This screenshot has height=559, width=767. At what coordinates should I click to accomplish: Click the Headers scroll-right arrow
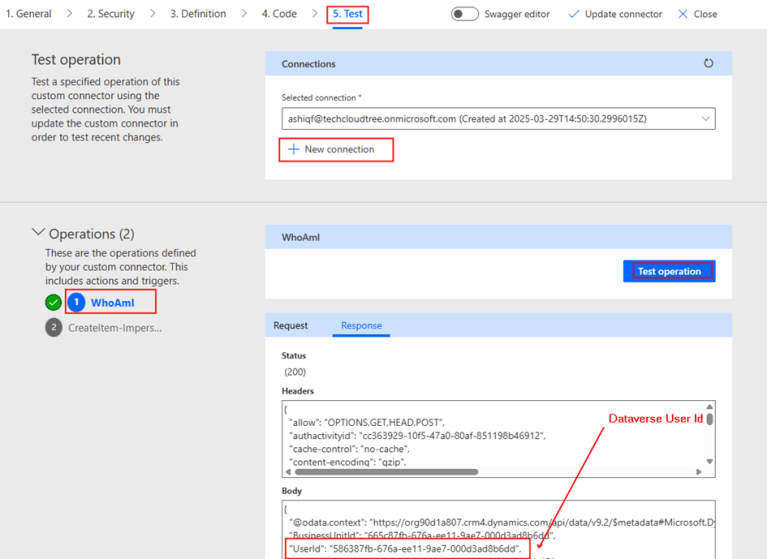699,472
